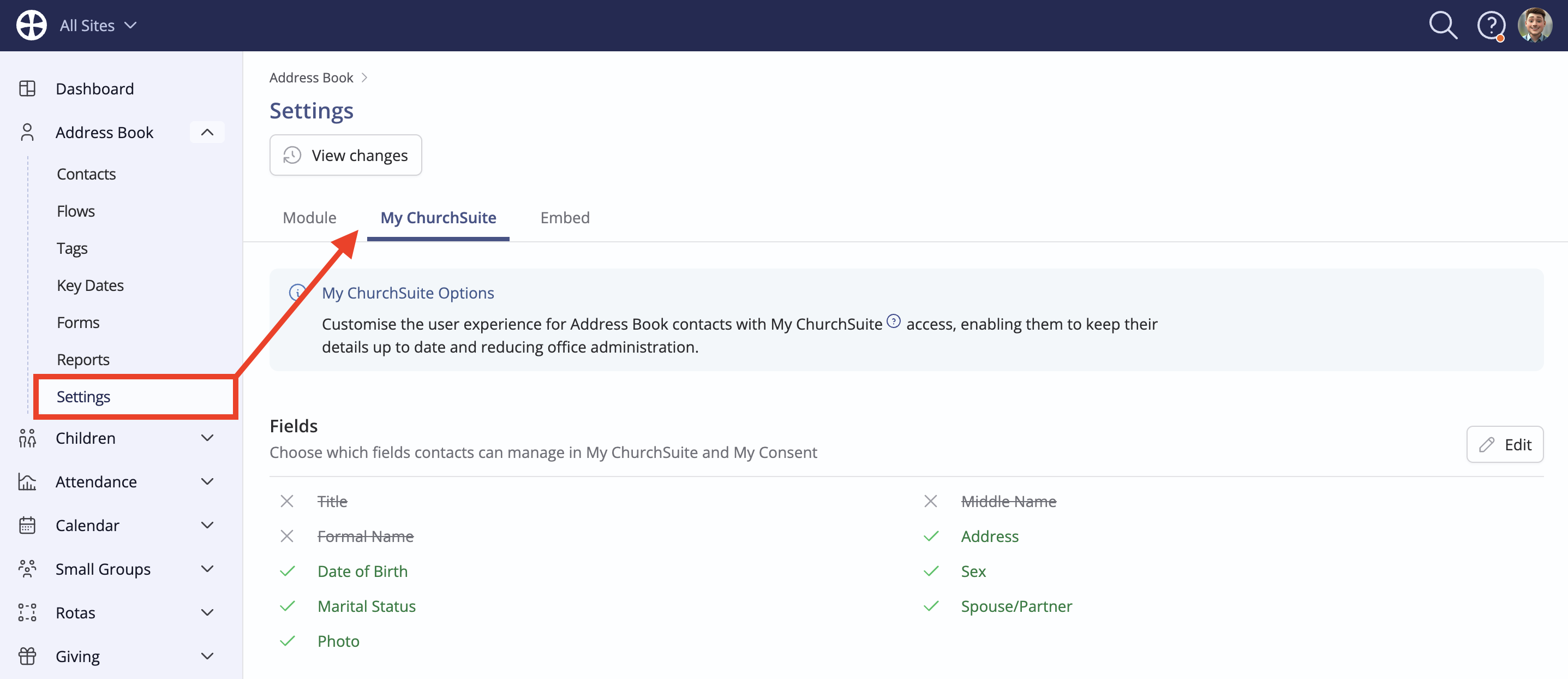Click the checkmark beside Spouse/Partner
This screenshot has height=679, width=1568.
931,606
